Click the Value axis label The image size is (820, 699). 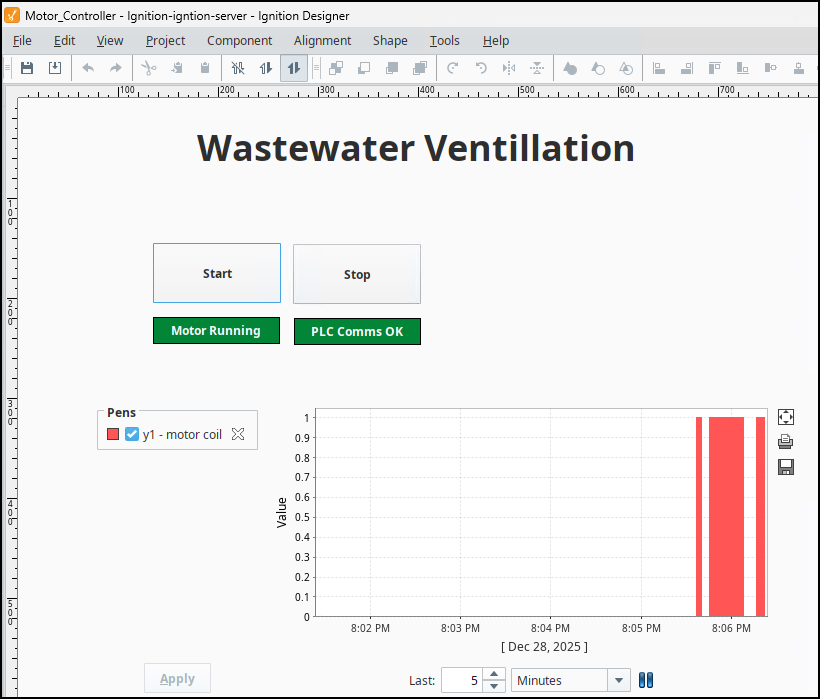[x=281, y=512]
